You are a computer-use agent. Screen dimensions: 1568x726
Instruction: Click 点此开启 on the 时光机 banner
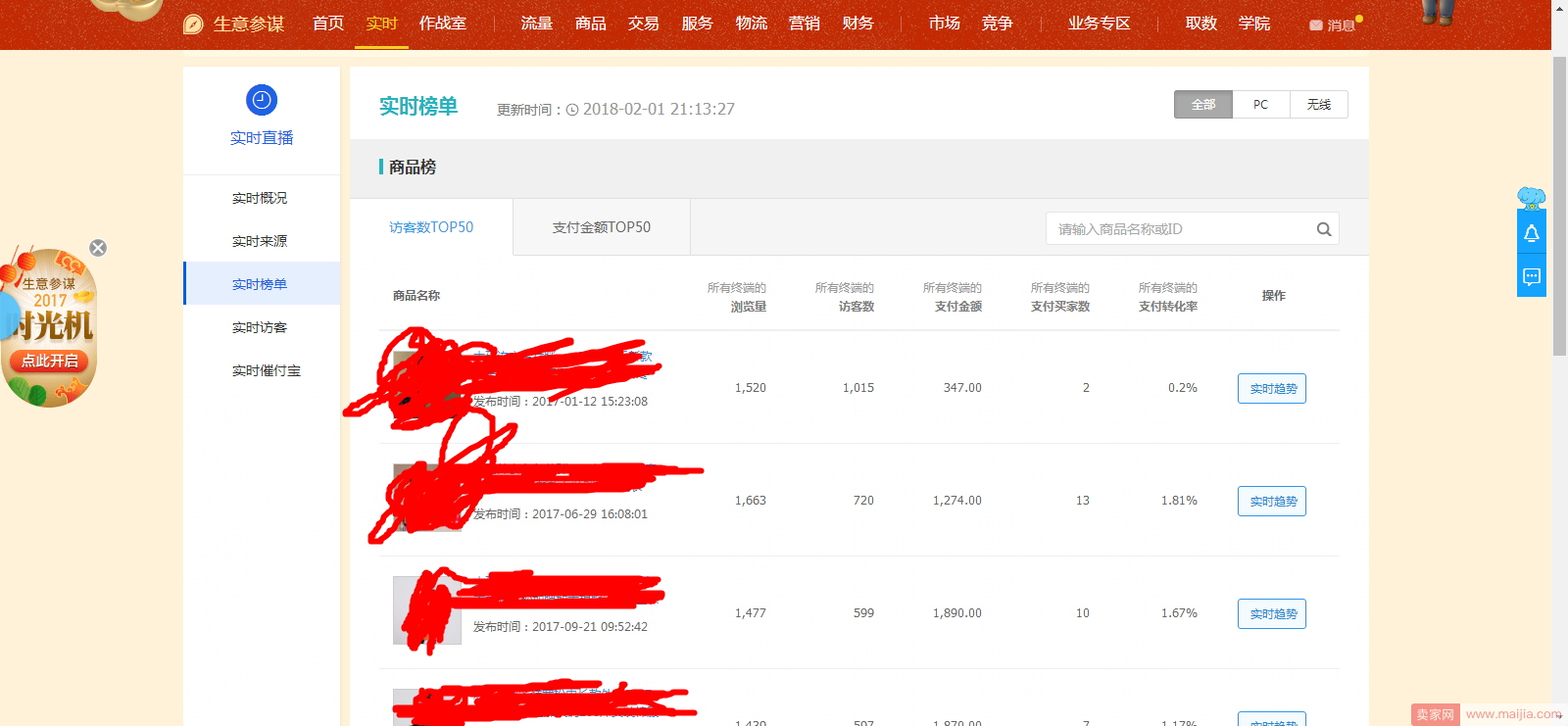[50, 361]
